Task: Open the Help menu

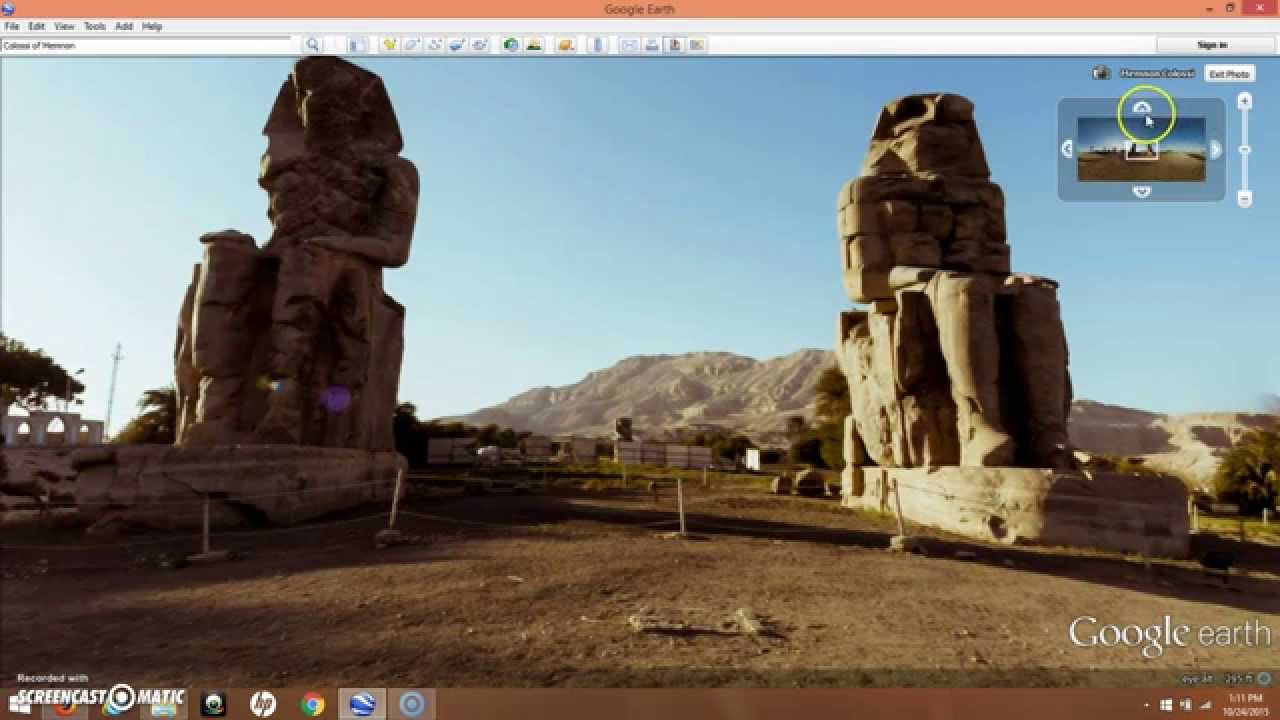Action: [152, 26]
